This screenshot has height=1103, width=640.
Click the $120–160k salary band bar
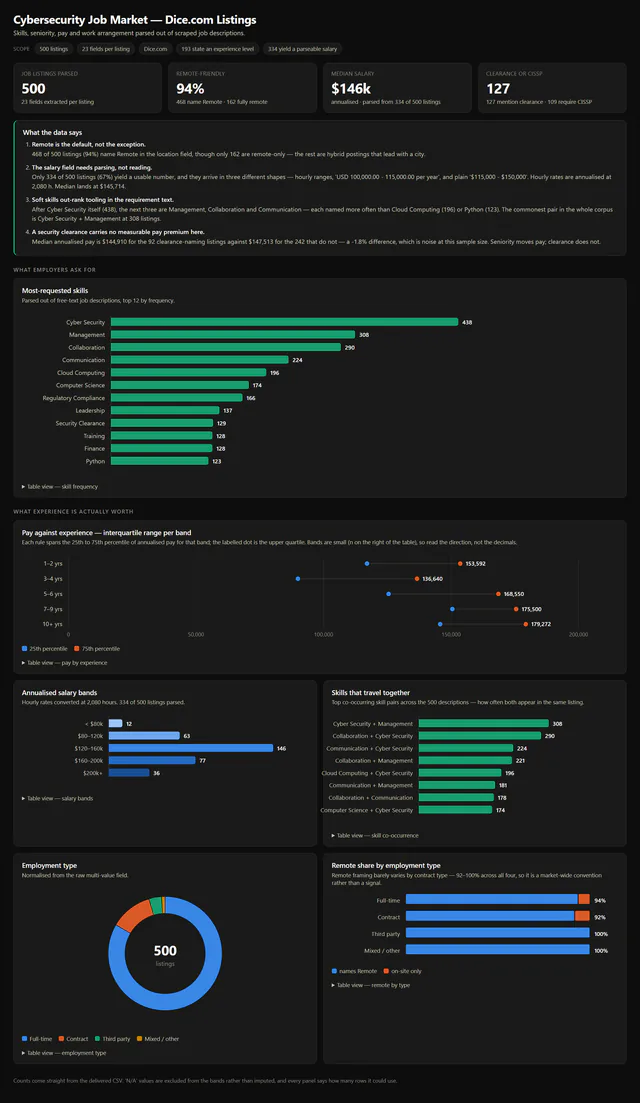(191, 748)
